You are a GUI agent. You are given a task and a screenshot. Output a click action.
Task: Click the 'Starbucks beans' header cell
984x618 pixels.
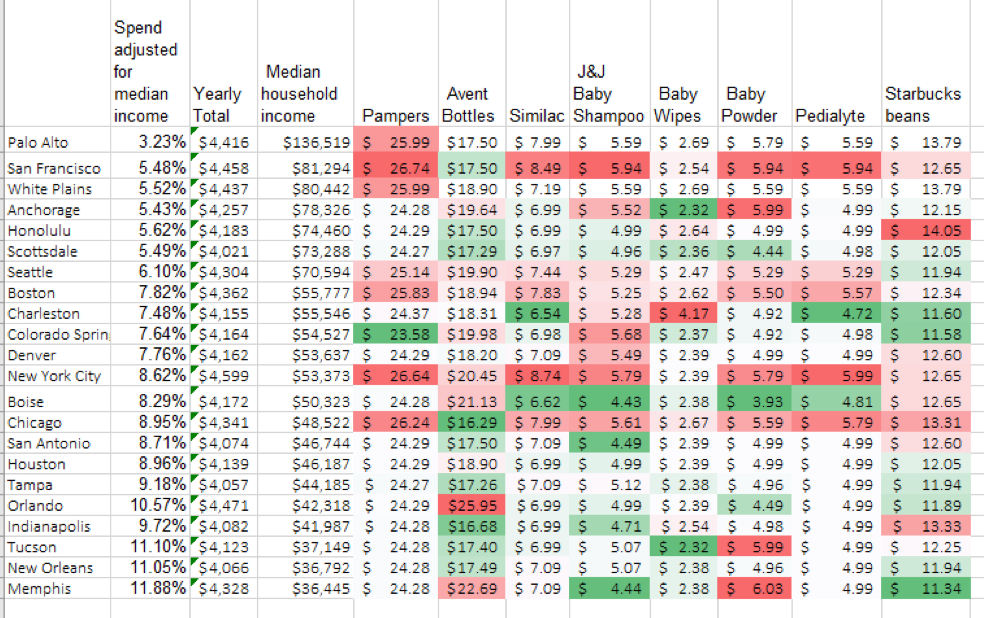click(926, 63)
